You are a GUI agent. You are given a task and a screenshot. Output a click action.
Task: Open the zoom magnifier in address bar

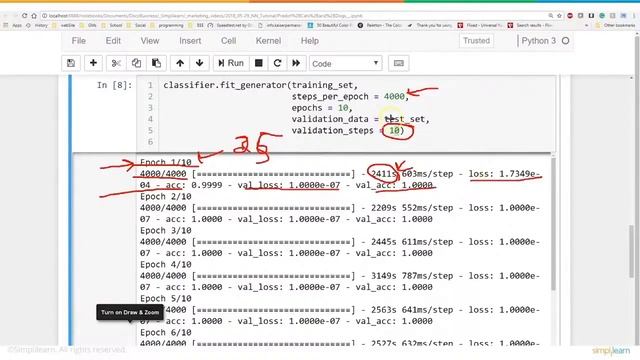click(x=551, y=16)
